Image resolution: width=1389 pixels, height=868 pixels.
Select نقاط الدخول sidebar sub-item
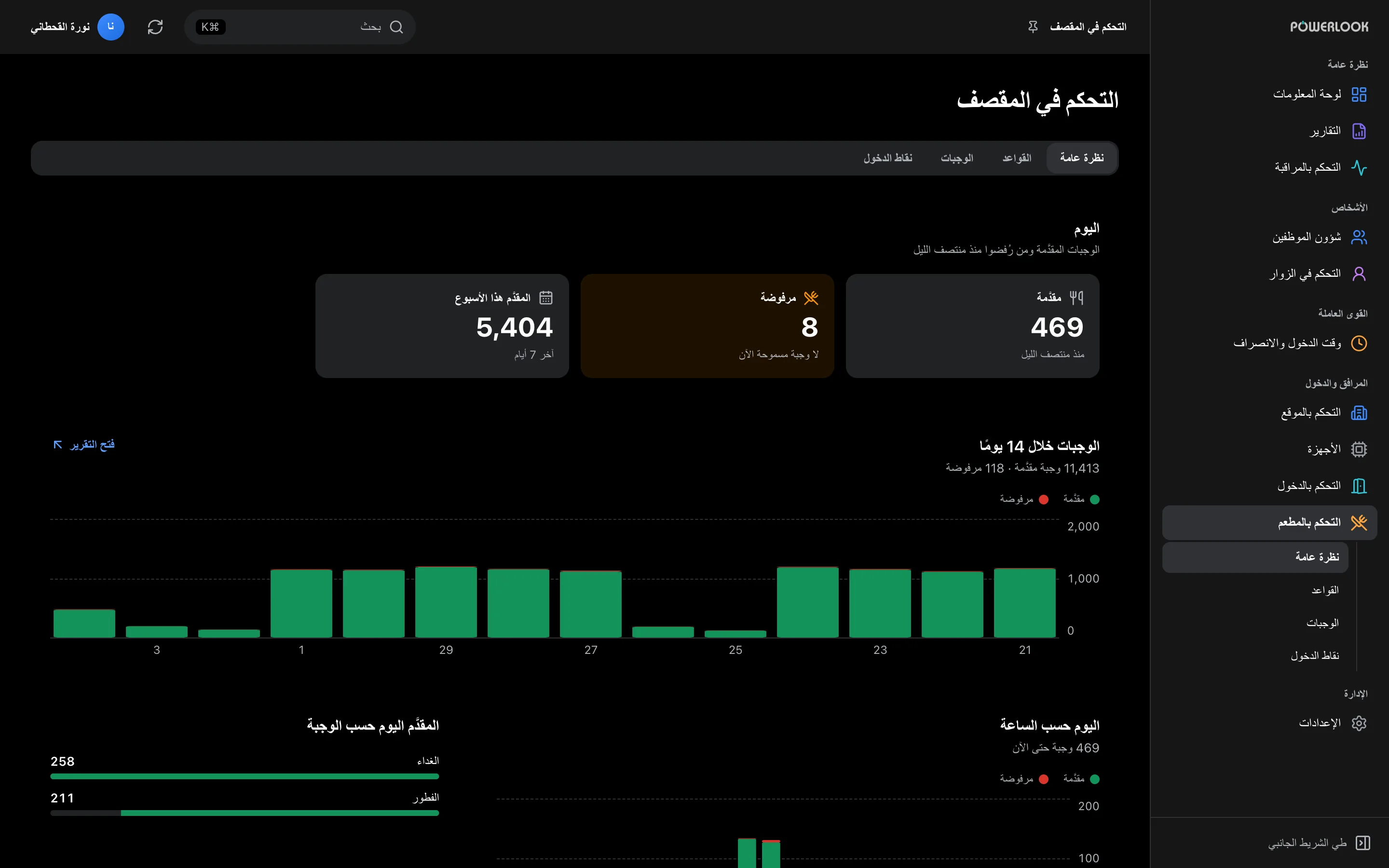pos(1255,656)
